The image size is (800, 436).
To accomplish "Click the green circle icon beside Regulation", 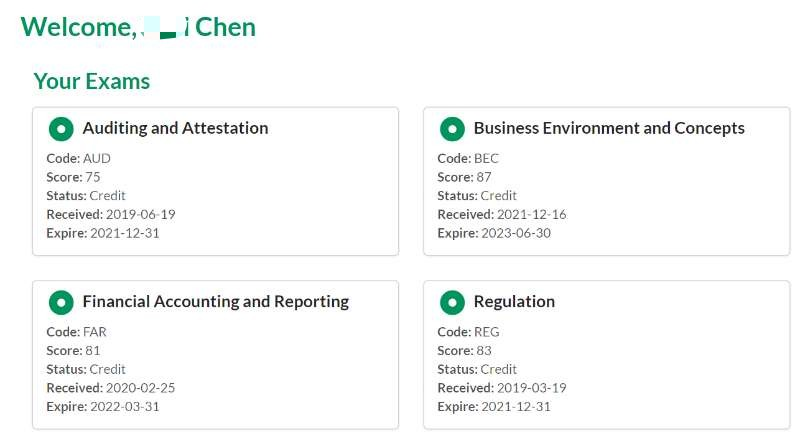I will coord(452,302).
